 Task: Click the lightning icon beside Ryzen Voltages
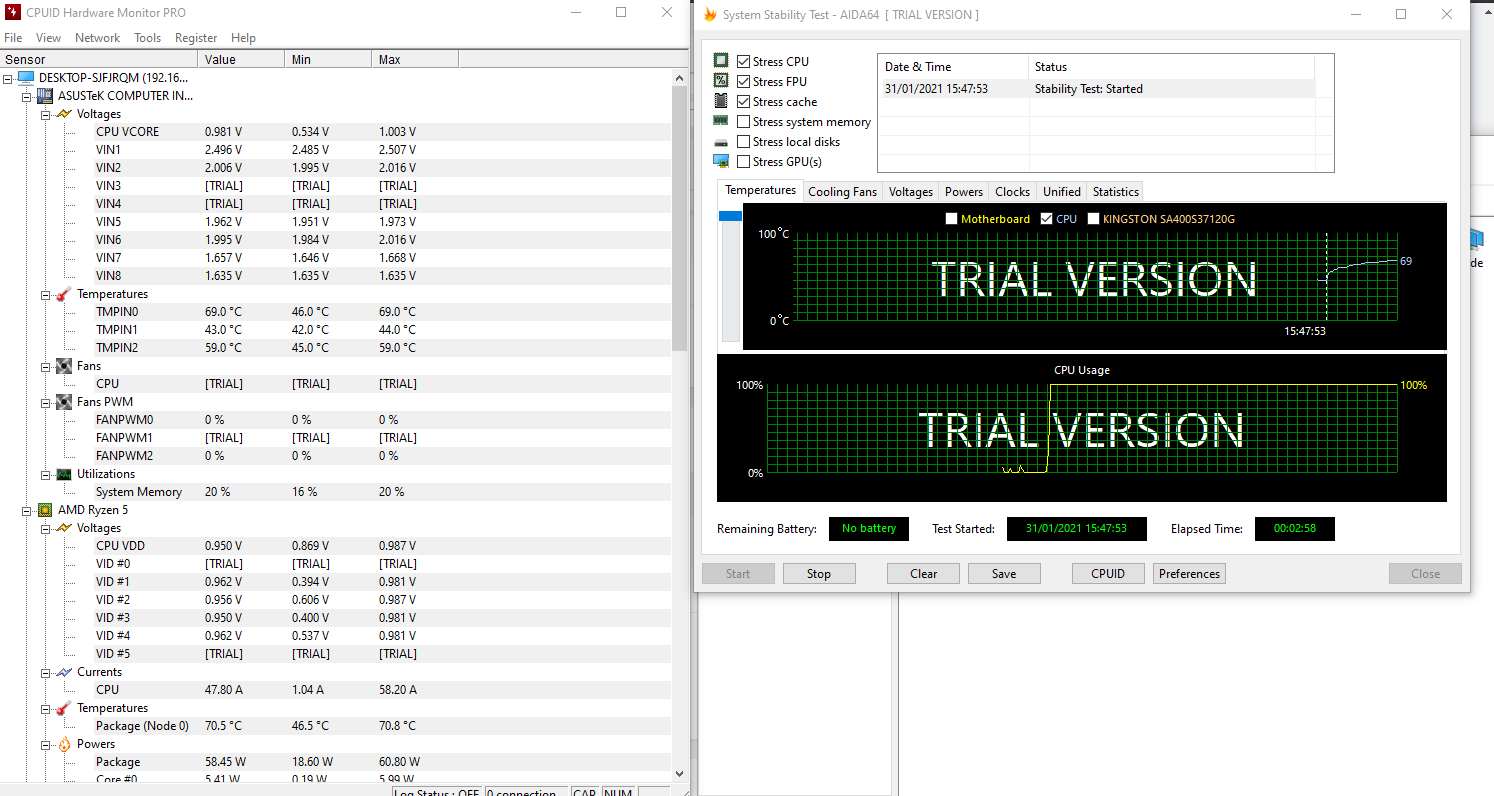(x=63, y=528)
